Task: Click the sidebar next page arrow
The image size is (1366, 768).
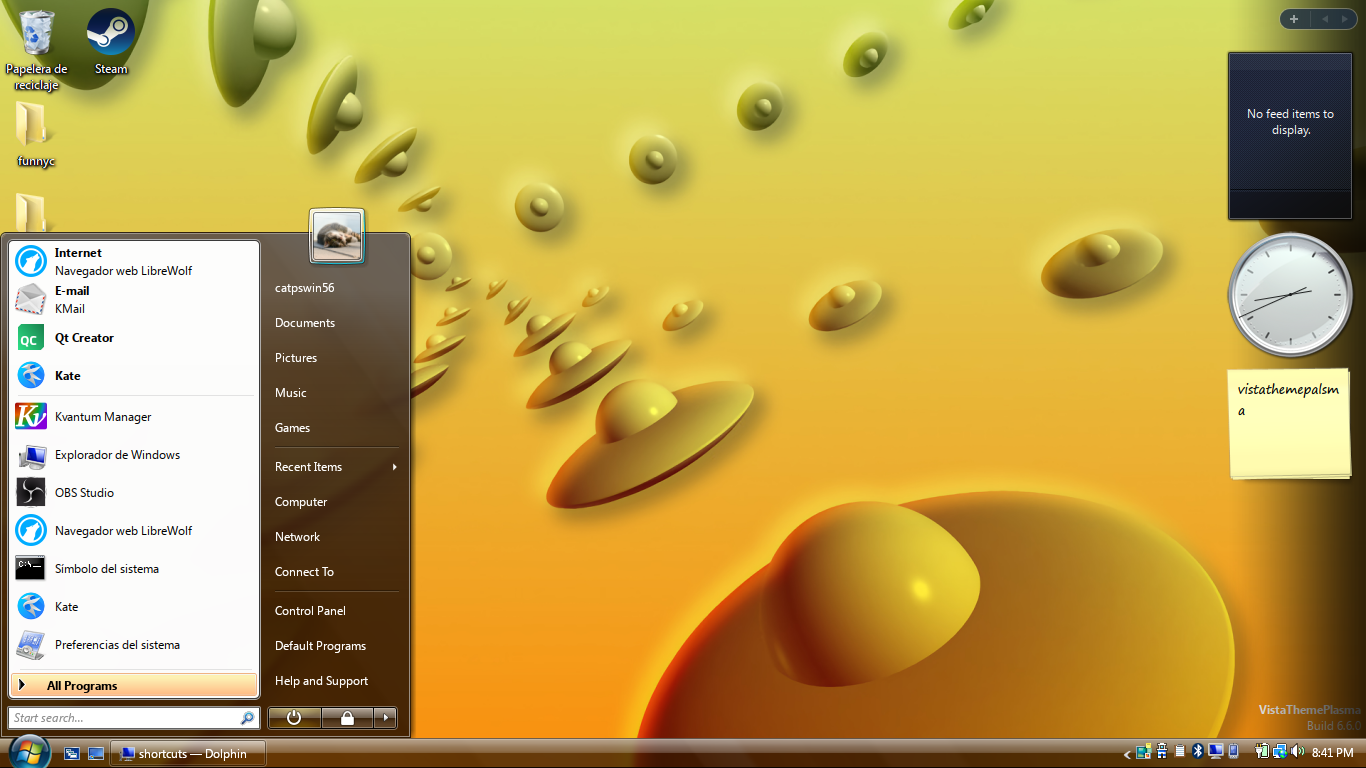Action: (1346, 19)
